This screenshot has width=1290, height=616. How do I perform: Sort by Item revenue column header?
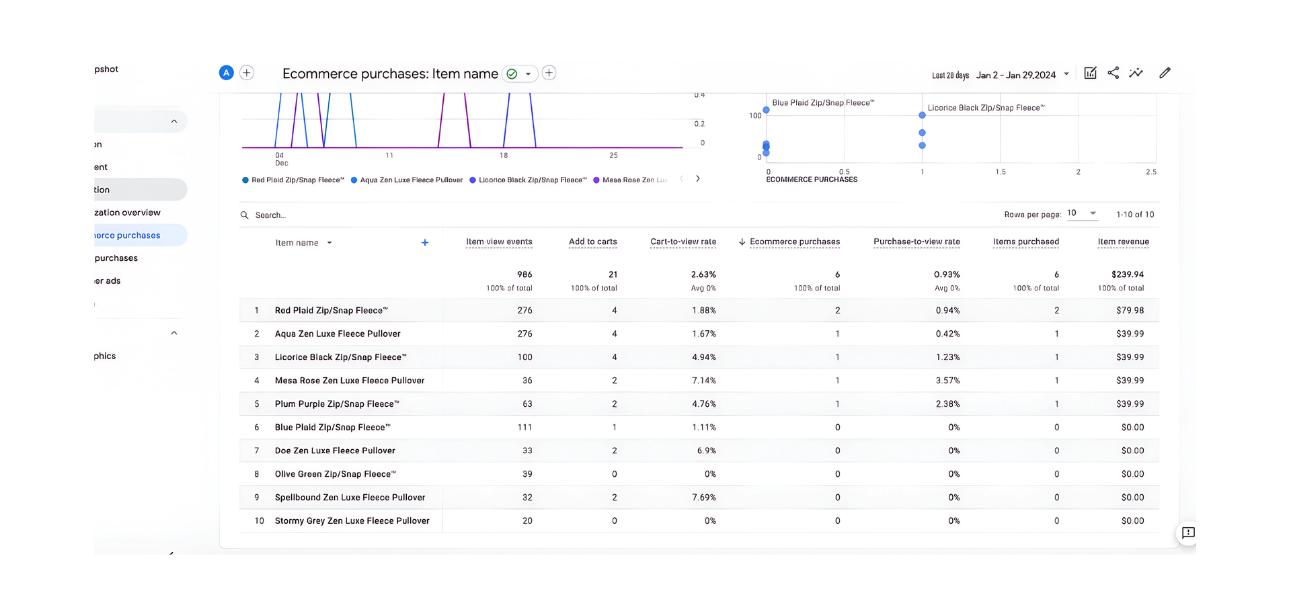(1123, 242)
